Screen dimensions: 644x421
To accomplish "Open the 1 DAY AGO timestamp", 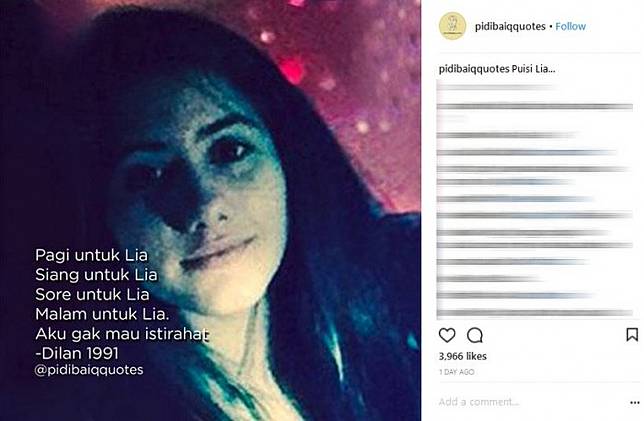I will point(456,372).
